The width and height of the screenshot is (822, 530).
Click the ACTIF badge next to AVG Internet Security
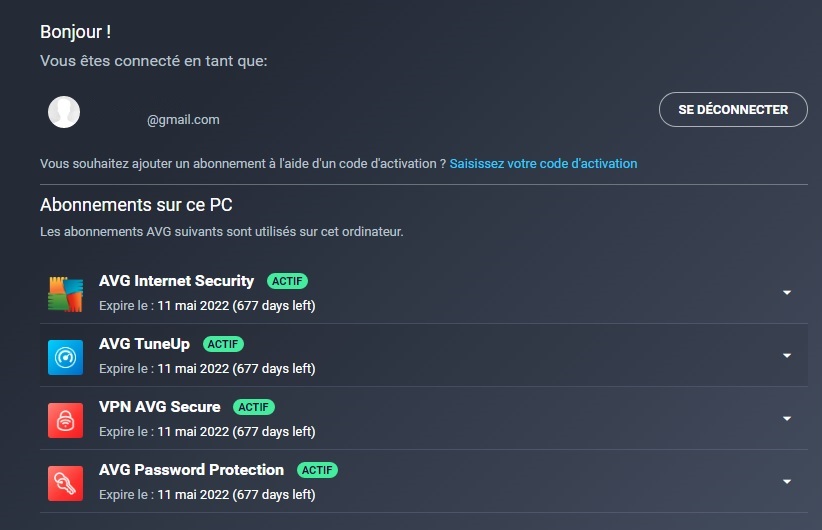pyautogui.click(x=287, y=281)
